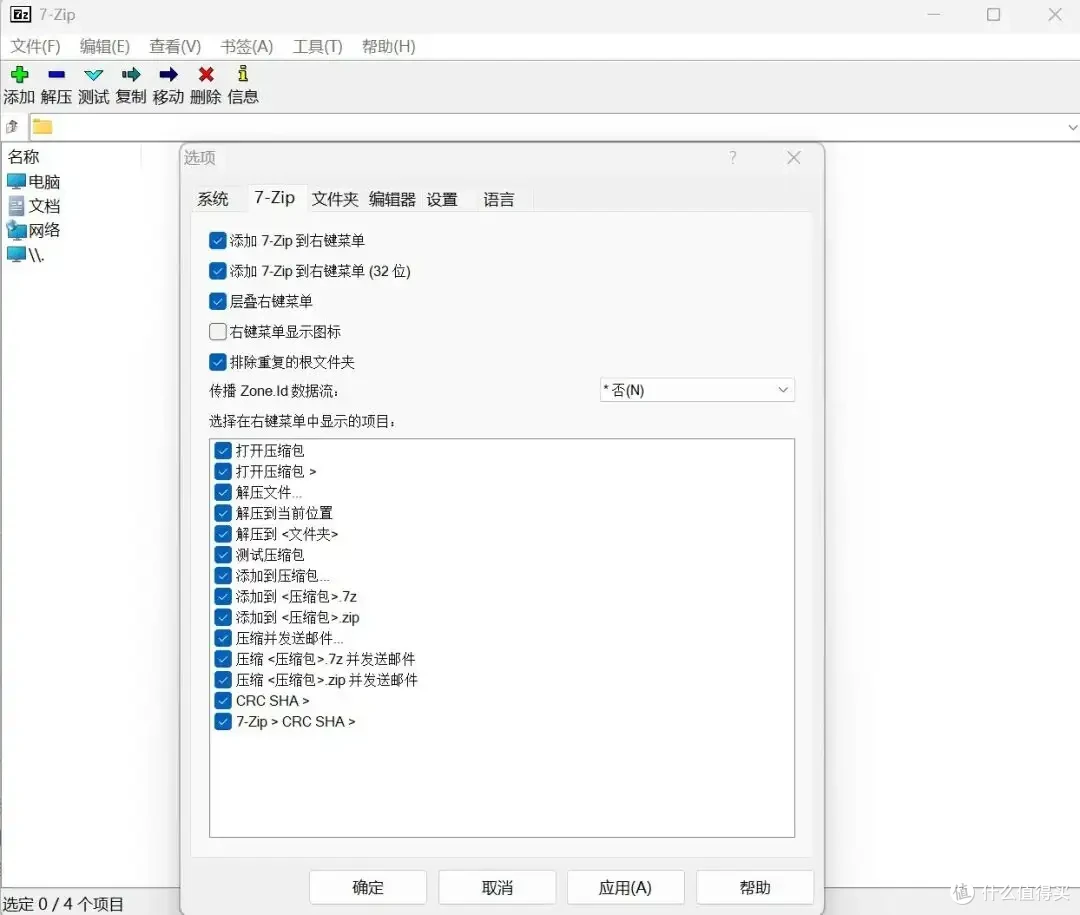
Task: Click the 7-Zip app icon in title bar
Action: (21, 14)
